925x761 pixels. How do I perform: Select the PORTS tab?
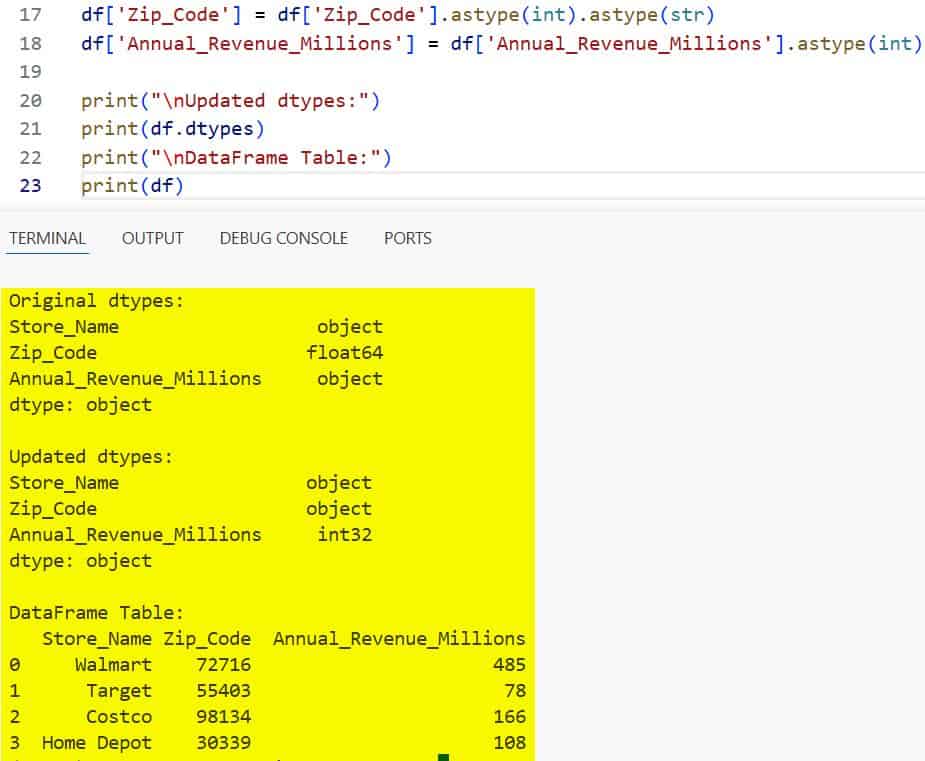(407, 238)
